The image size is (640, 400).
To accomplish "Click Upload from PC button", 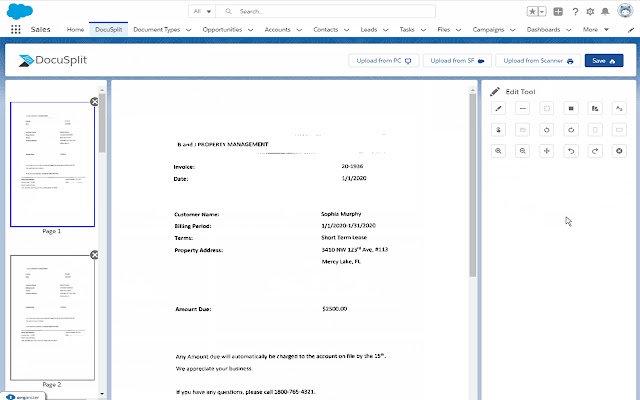I will point(384,60).
